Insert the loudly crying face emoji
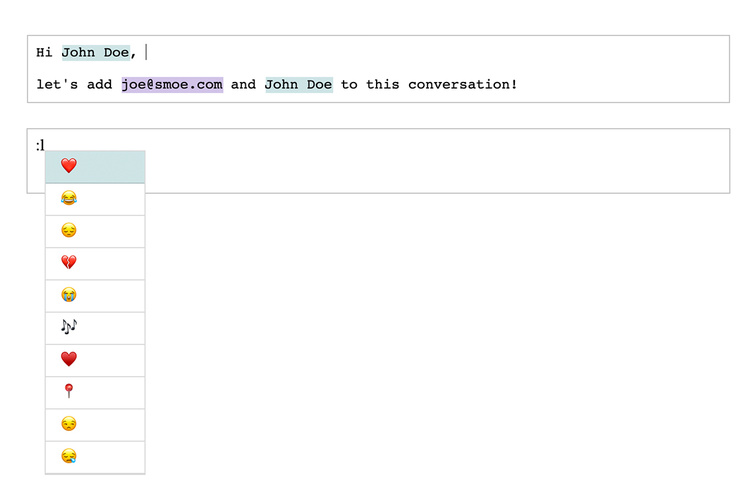 point(95,296)
